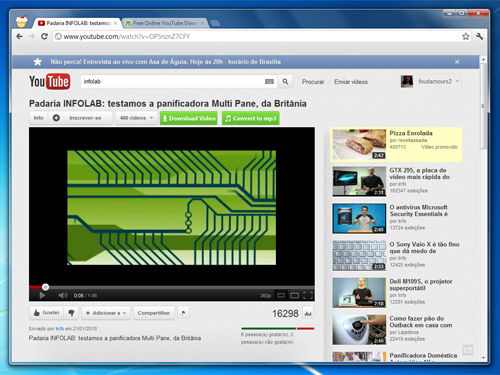Flag the video with the flag icon
Viewport: 500px width, 375px height.
tap(183, 313)
